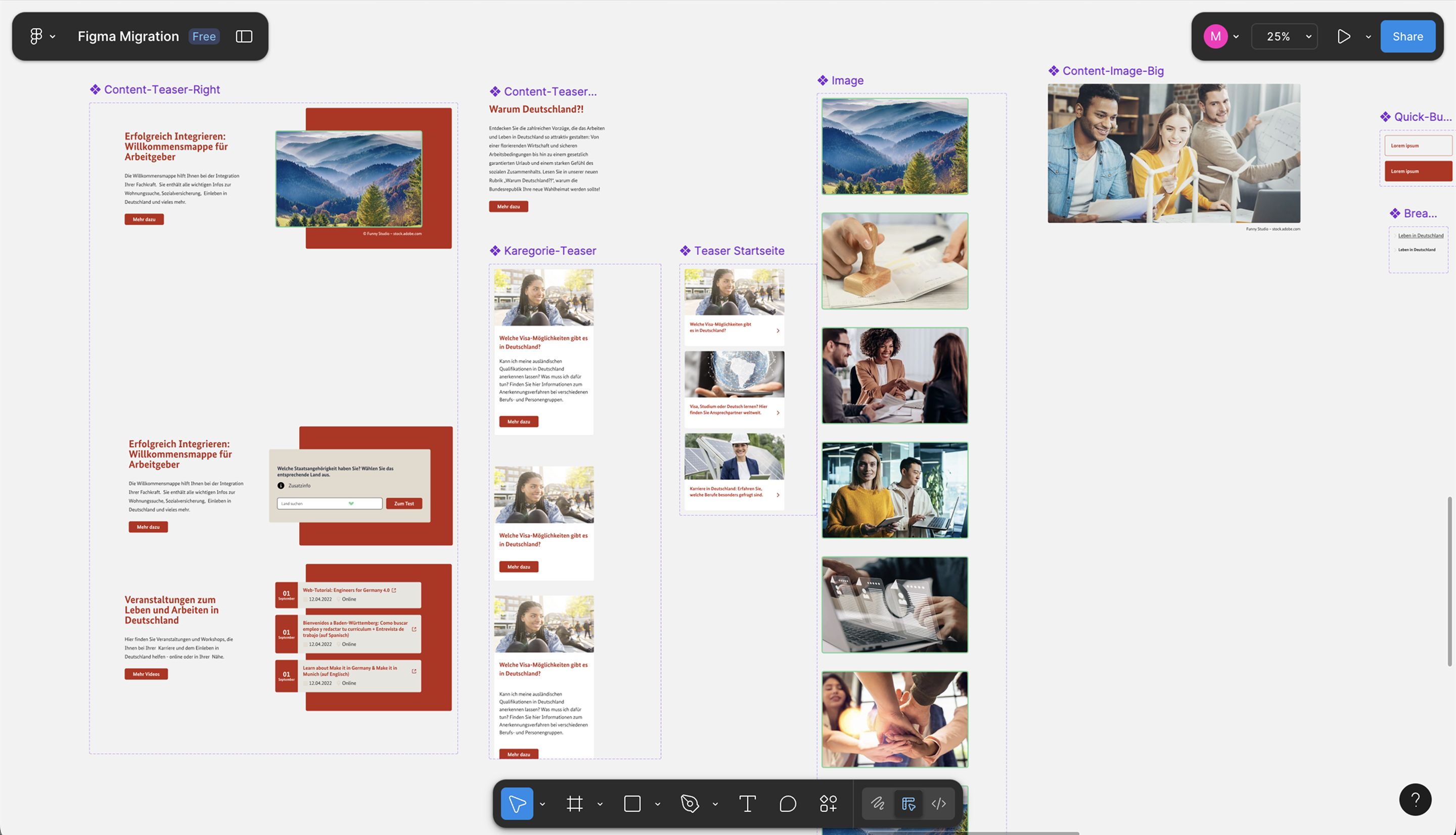The image size is (1456, 835).
Task: Select the Frame tool
Action: pyautogui.click(x=575, y=804)
